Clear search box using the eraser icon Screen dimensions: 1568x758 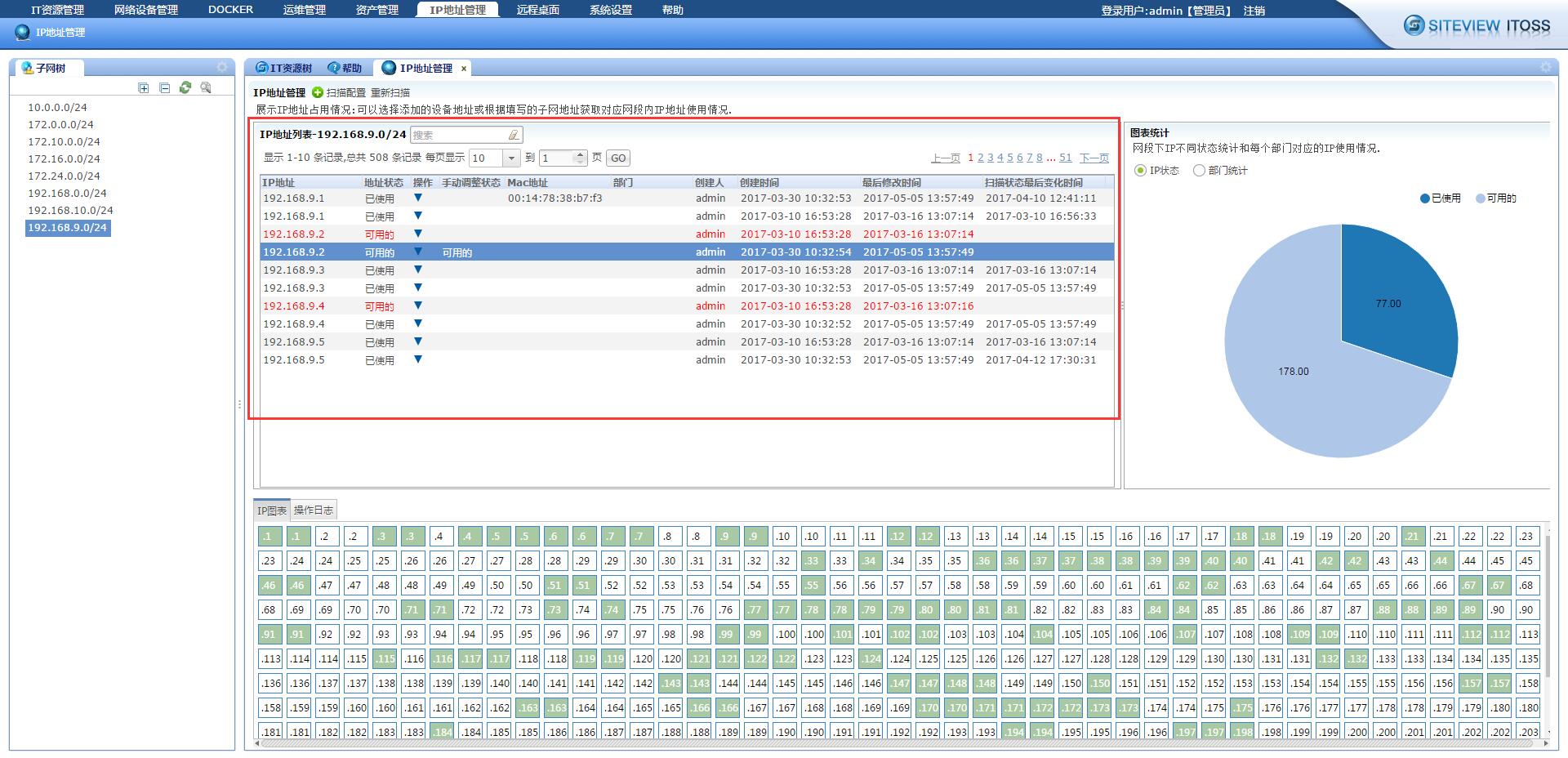point(513,135)
